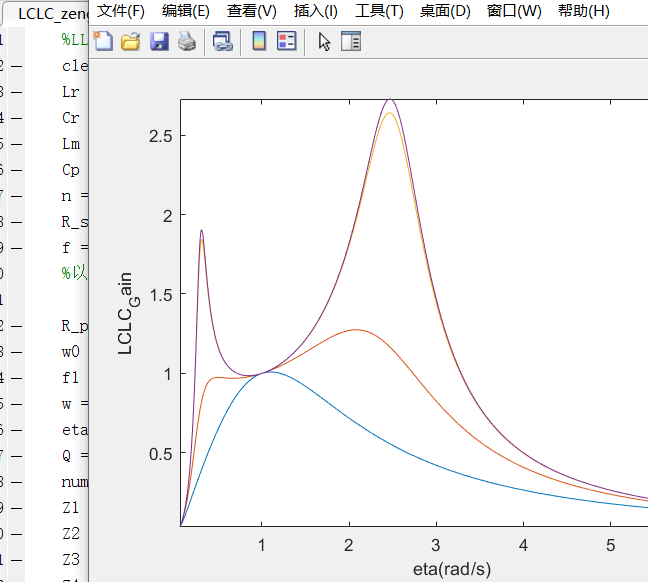The width and height of the screenshot is (648, 582).
Task: Click the Link Plot toolbar icon
Action: 222,42
